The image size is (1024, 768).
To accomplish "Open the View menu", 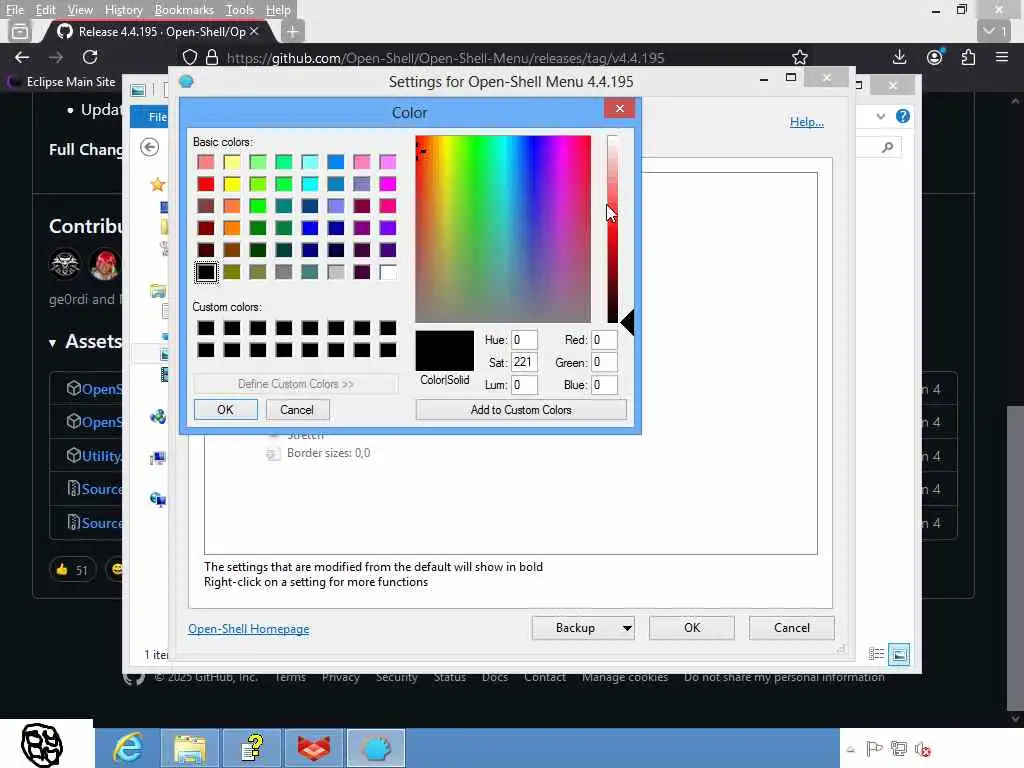I will 80,10.
